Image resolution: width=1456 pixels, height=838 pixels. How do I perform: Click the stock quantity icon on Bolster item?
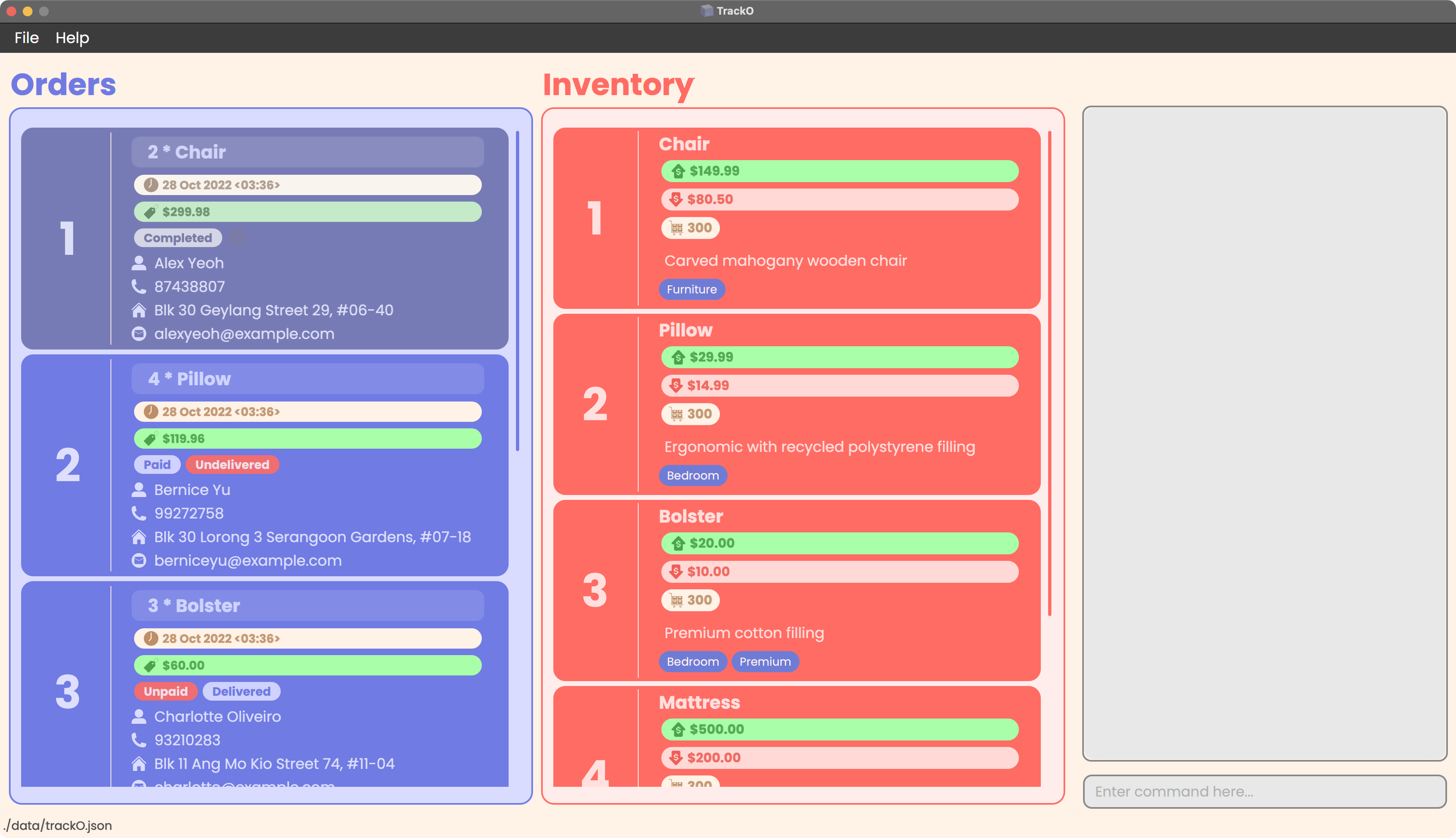(676, 600)
